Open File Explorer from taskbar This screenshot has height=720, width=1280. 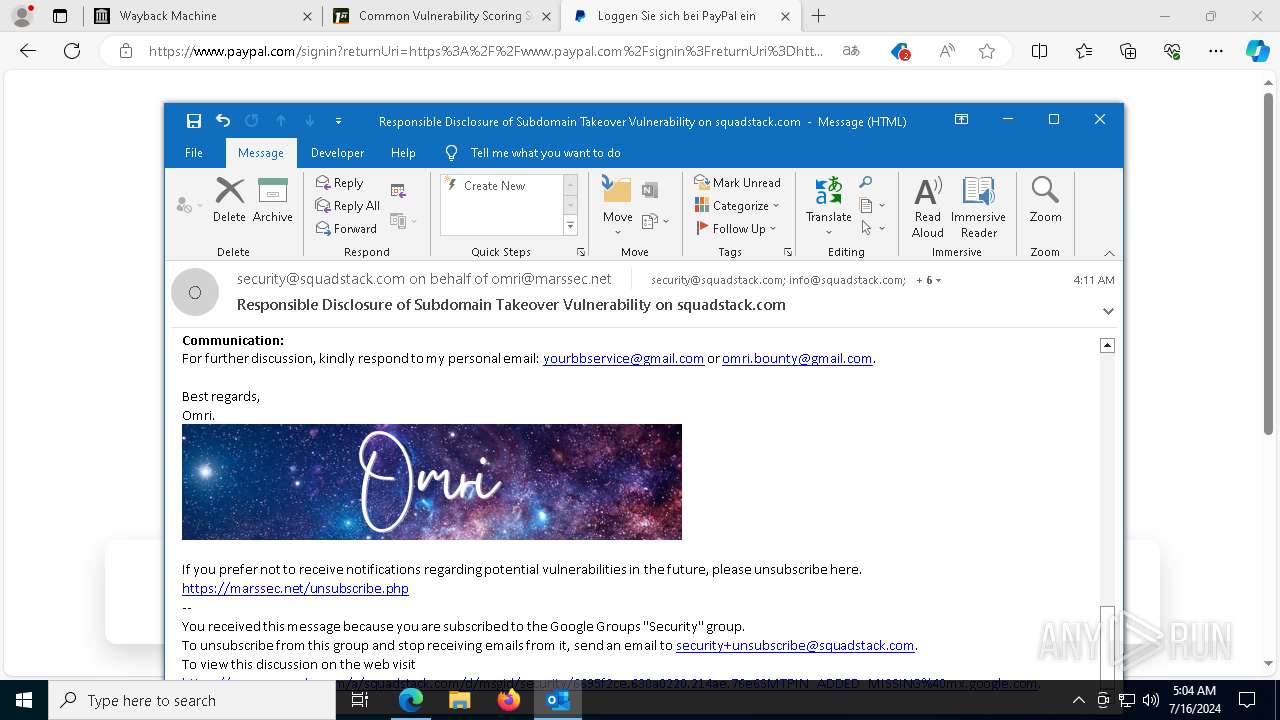[x=460, y=700]
